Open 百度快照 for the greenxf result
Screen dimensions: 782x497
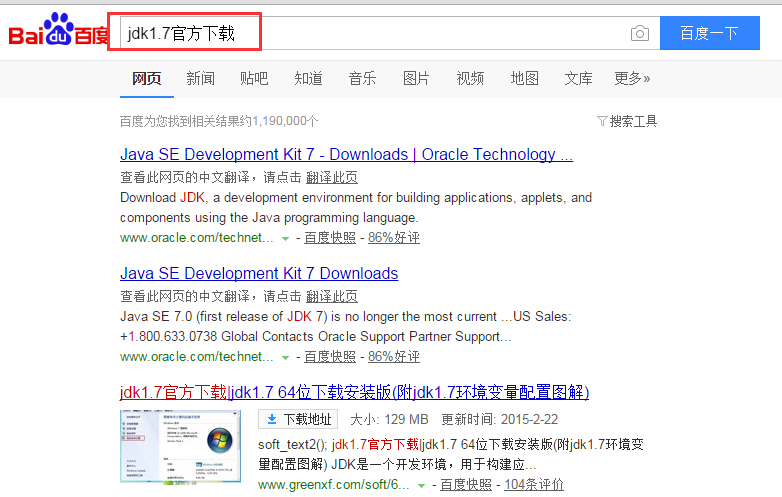pyautogui.click(x=466, y=485)
